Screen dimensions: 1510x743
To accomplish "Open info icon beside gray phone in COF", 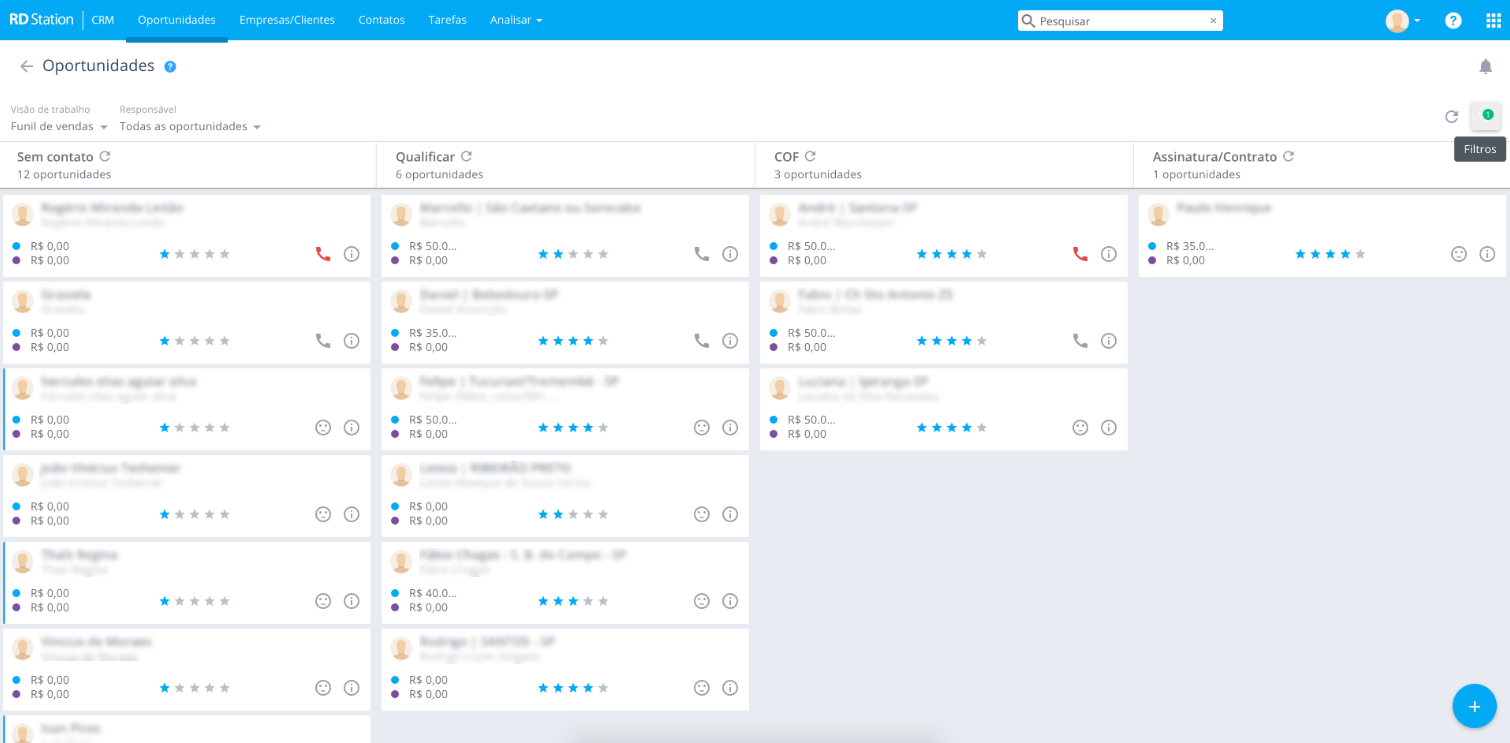I will (x=1108, y=341).
